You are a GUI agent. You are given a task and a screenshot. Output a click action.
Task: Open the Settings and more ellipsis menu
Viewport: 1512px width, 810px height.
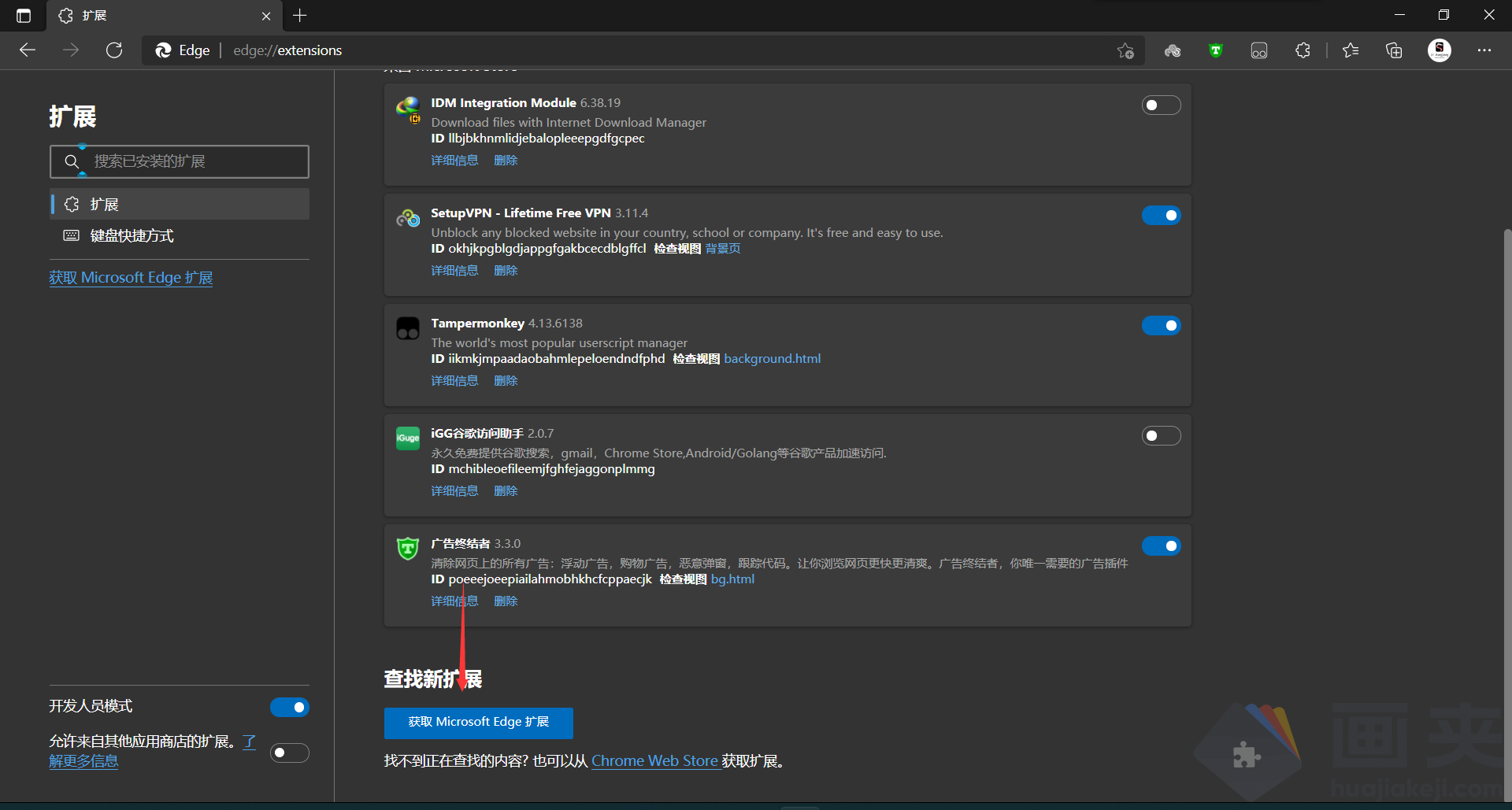(x=1484, y=50)
